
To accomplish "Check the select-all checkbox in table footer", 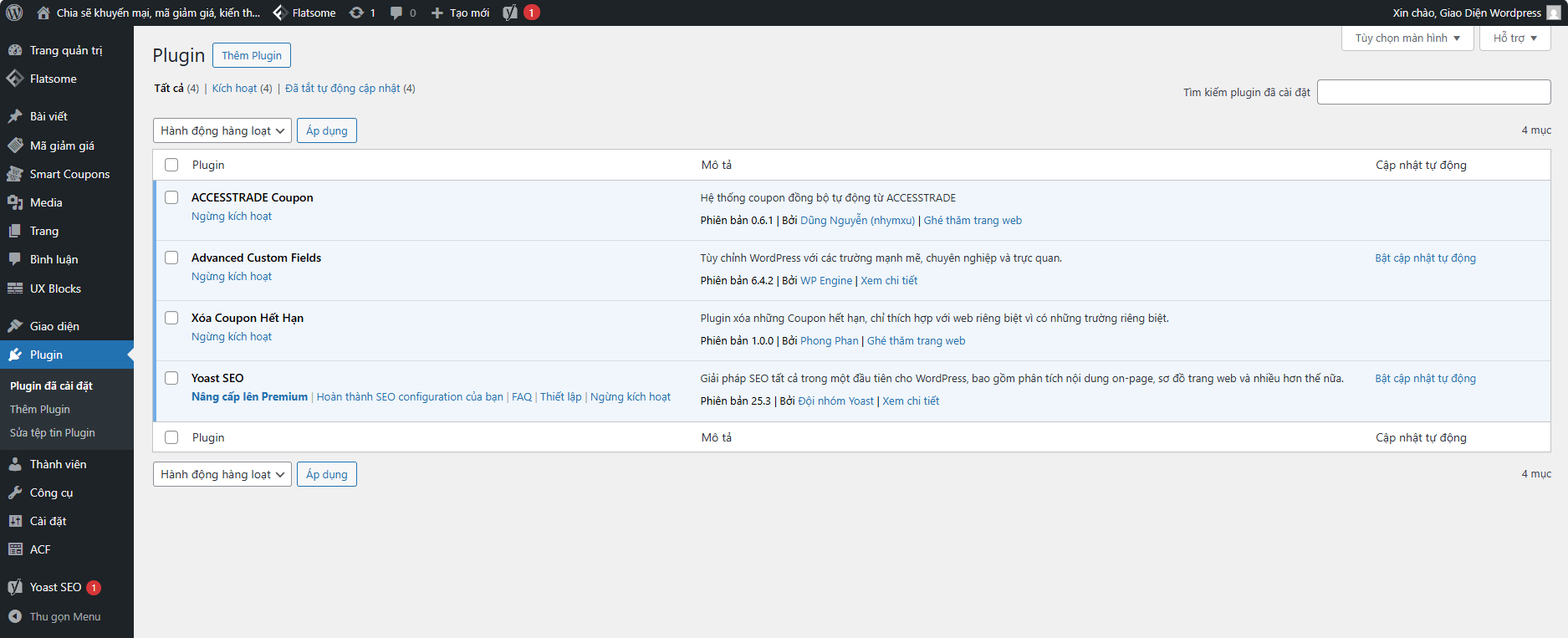I will [171, 437].
